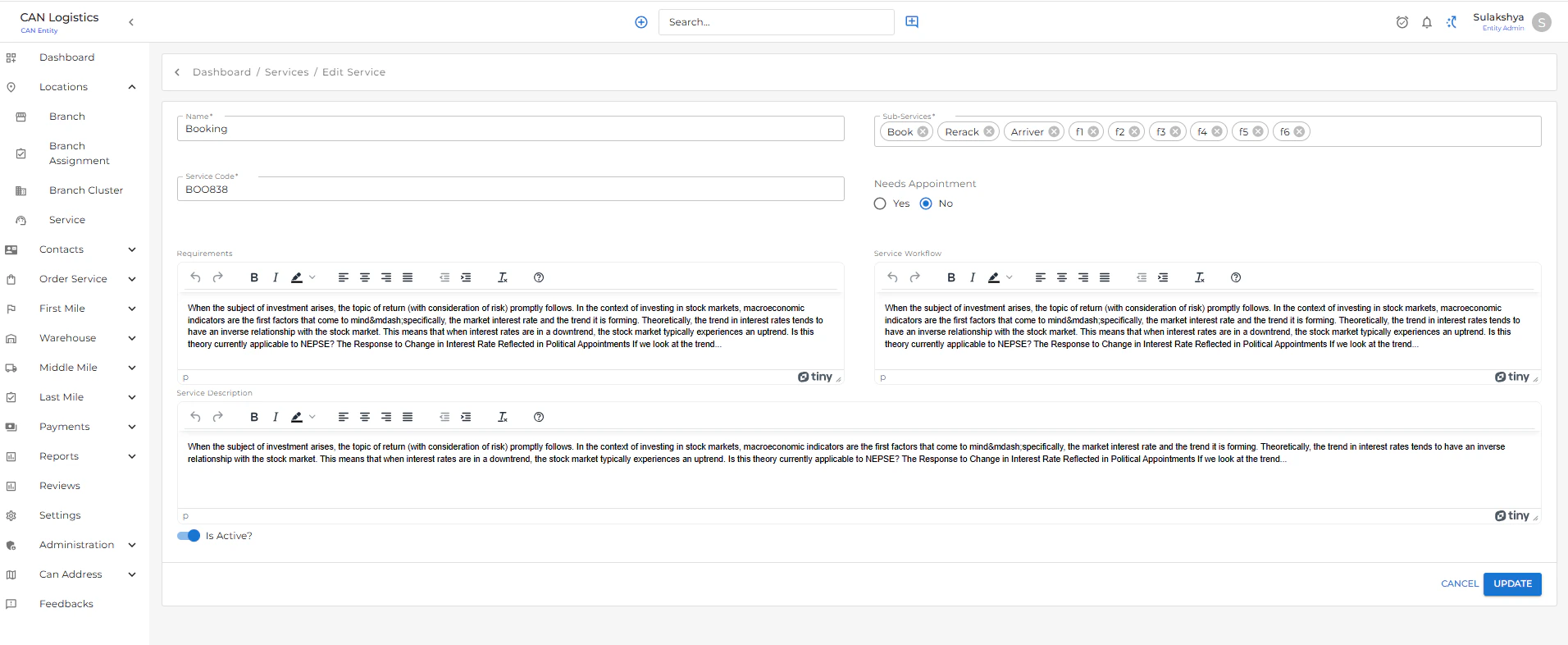This screenshot has width=1568, height=645.
Task: Remove the f6 sub-service chip
Action: tap(1299, 131)
